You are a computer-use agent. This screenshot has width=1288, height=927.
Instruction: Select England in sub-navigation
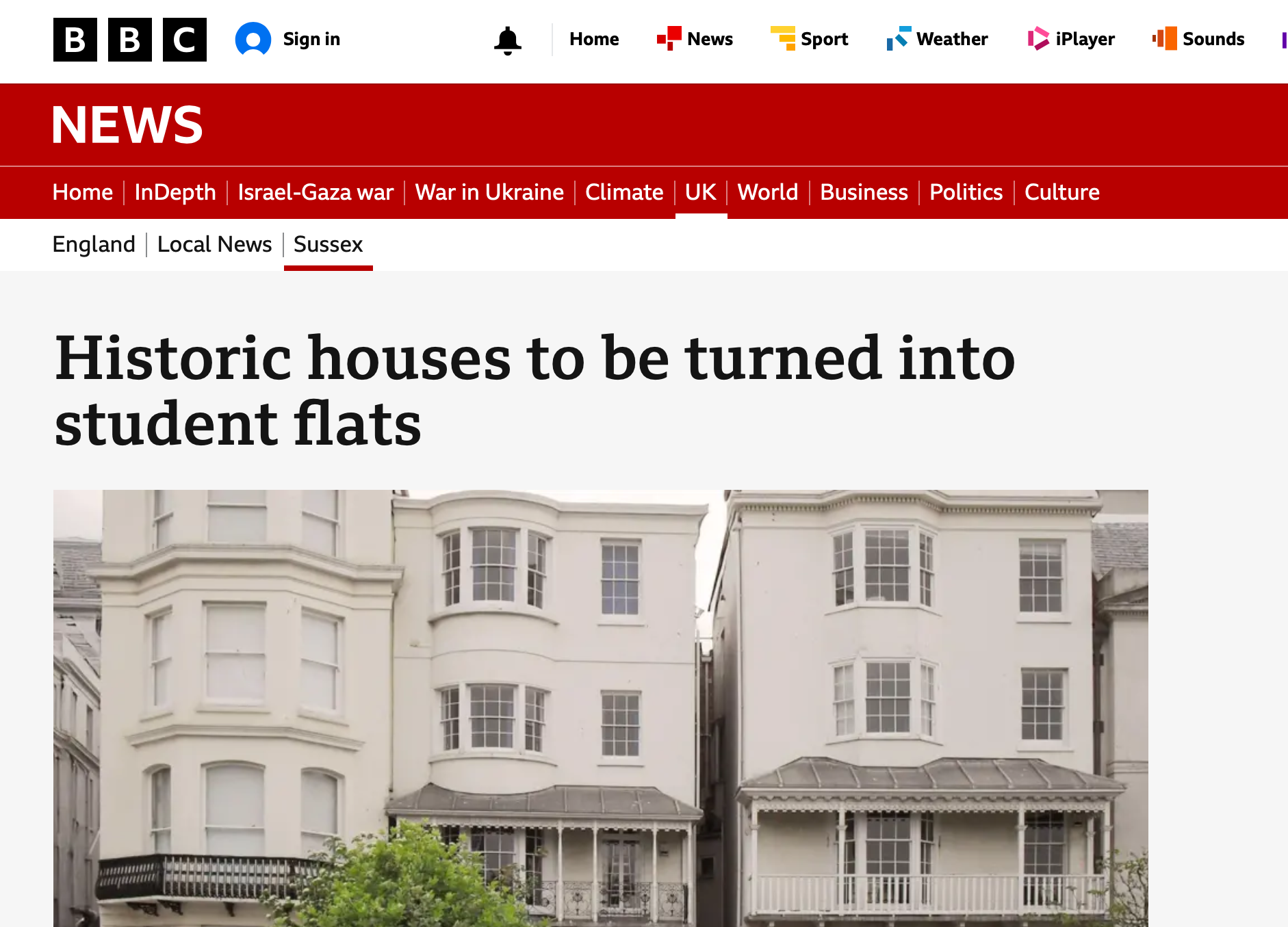(94, 244)
